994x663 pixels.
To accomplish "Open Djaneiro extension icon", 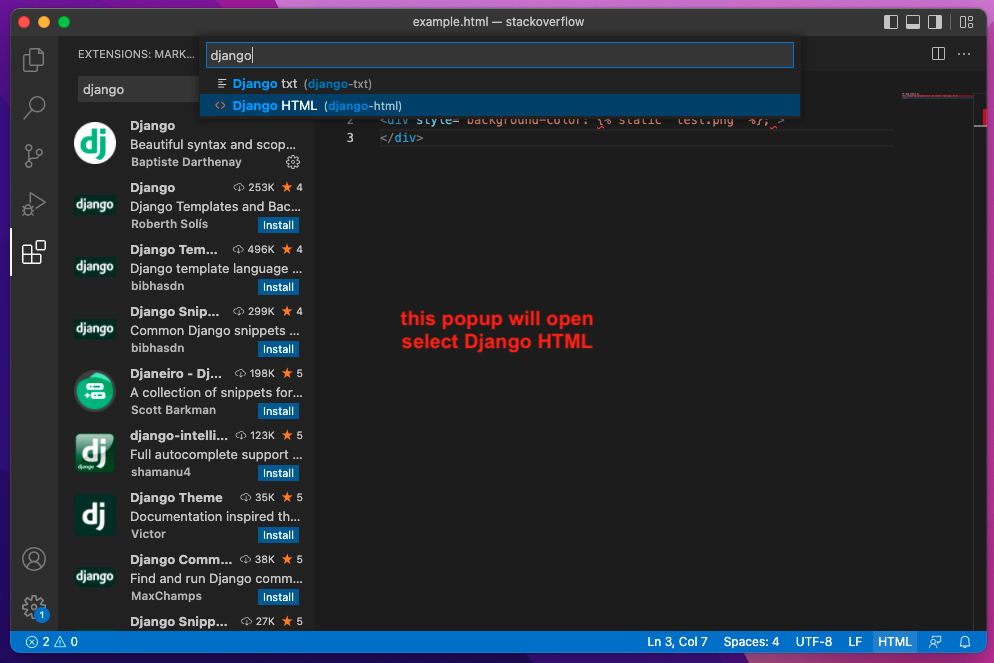I will pos(95,391).
